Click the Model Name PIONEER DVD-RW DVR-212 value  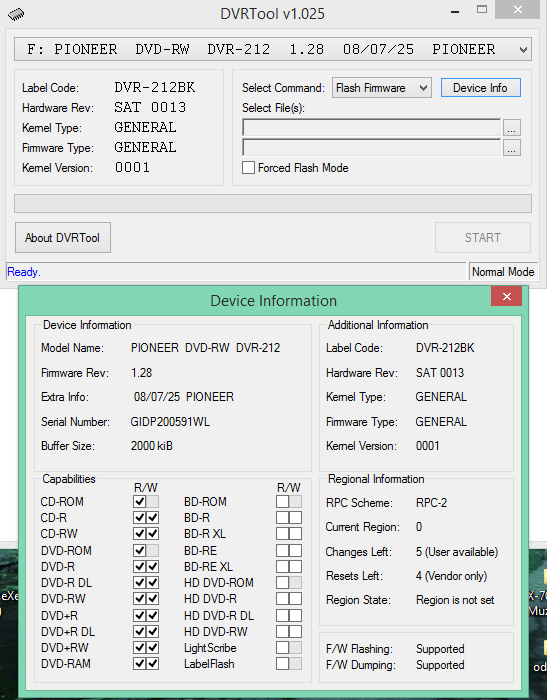point(205,348)
